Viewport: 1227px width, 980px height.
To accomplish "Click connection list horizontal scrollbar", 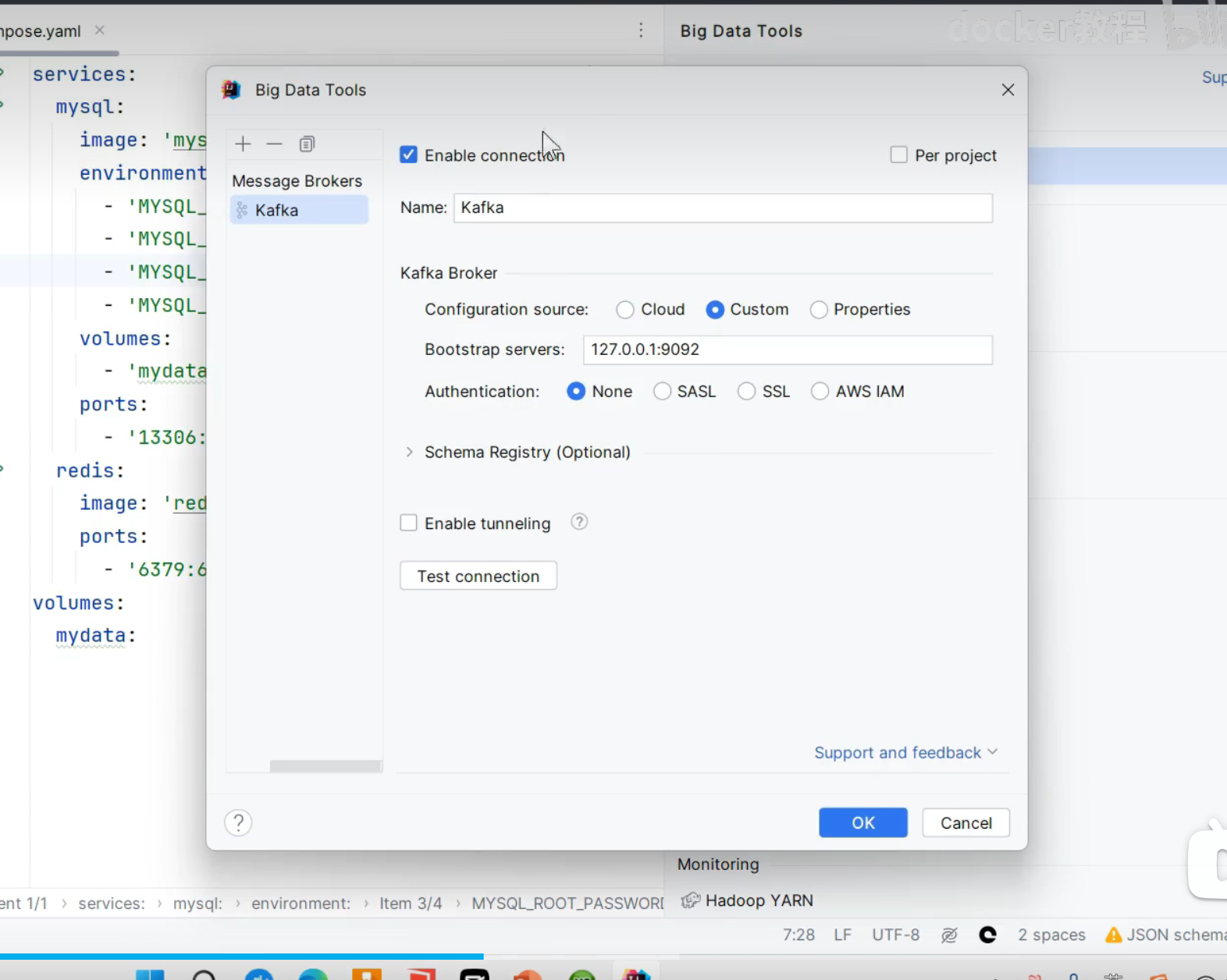I will pos(325,766).
